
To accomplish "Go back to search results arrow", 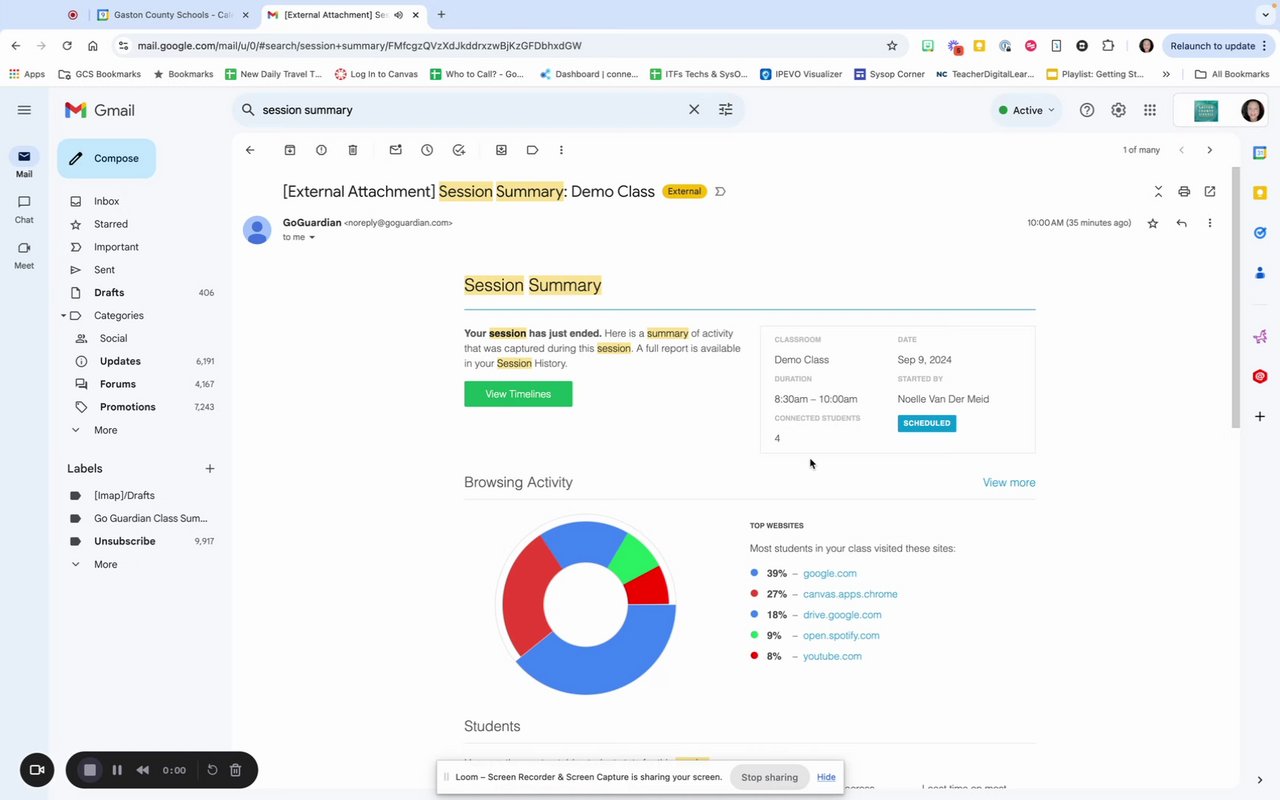I will pos(250,150).
